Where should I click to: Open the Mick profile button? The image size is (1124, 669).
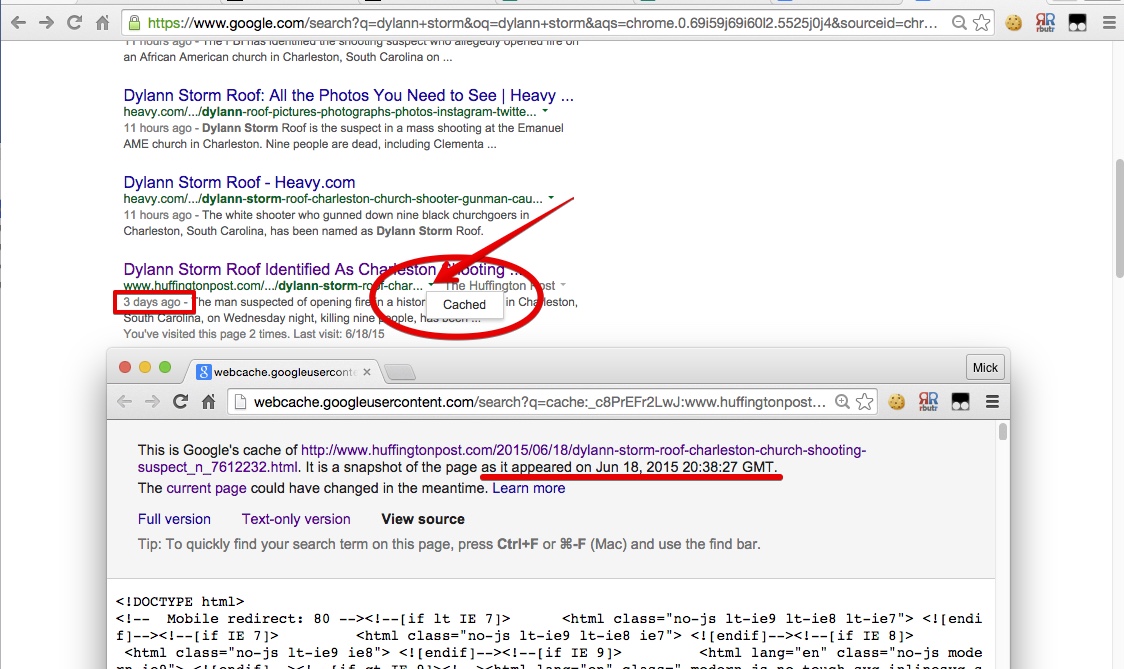click(985, 367)
